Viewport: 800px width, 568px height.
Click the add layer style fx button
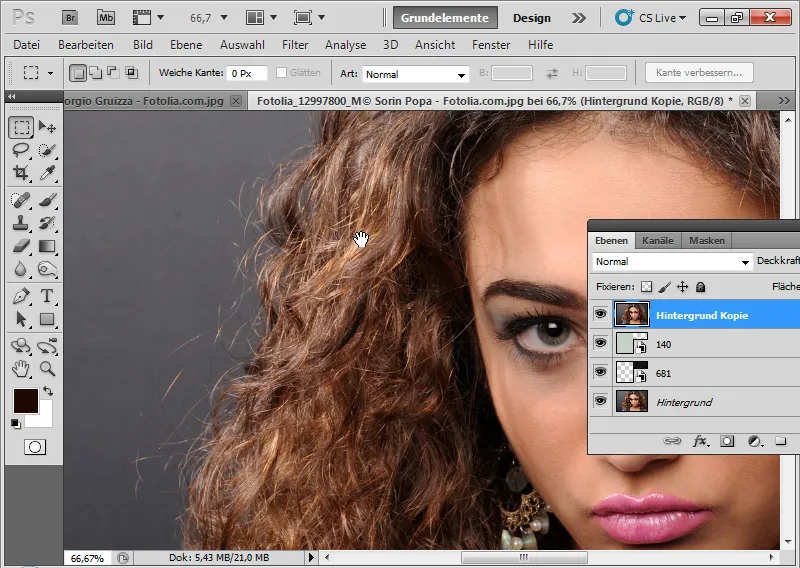(700, 440)
